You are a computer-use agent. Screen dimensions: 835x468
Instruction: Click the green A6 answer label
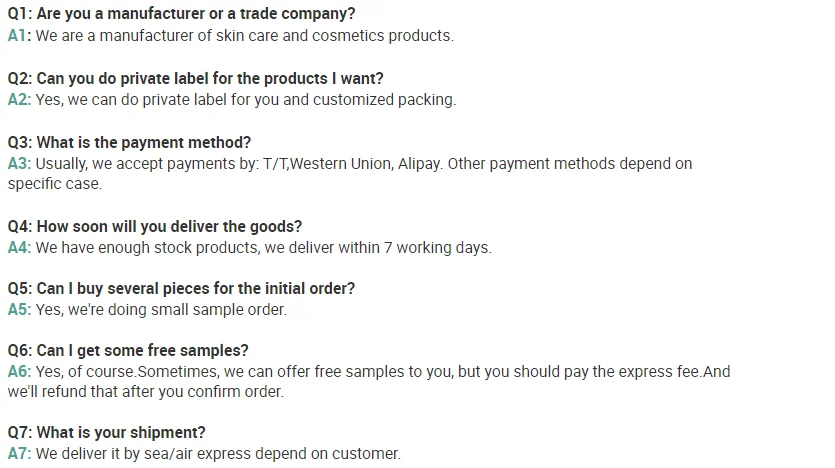click(19, 372)
